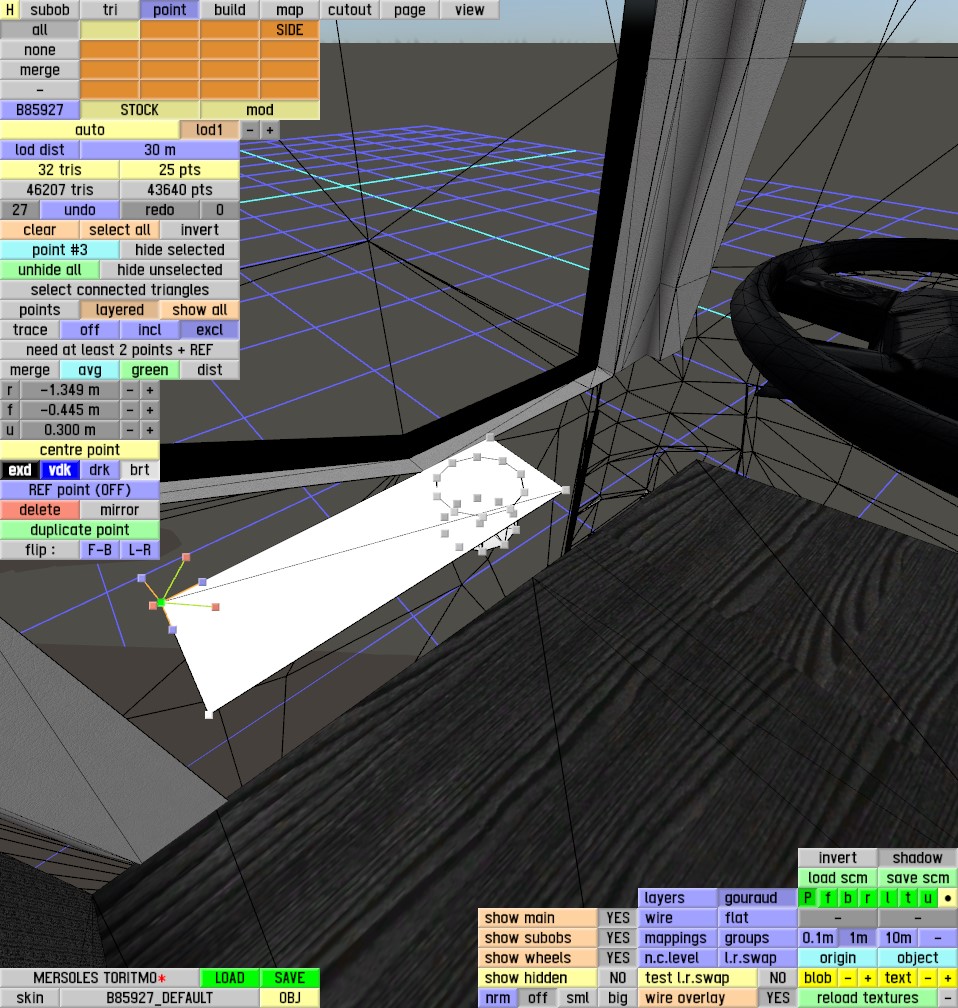Export model with OBJ button
The height and width of the screenshot is (1008, 958).
289,998
